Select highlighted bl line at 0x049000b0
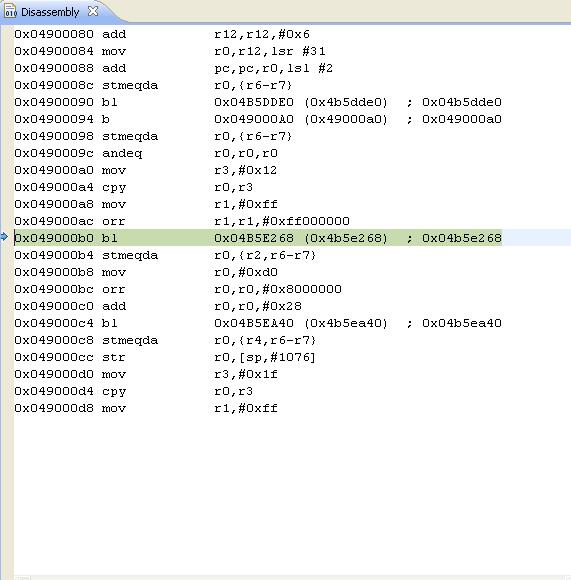571x580 pixels. (258, 238)
